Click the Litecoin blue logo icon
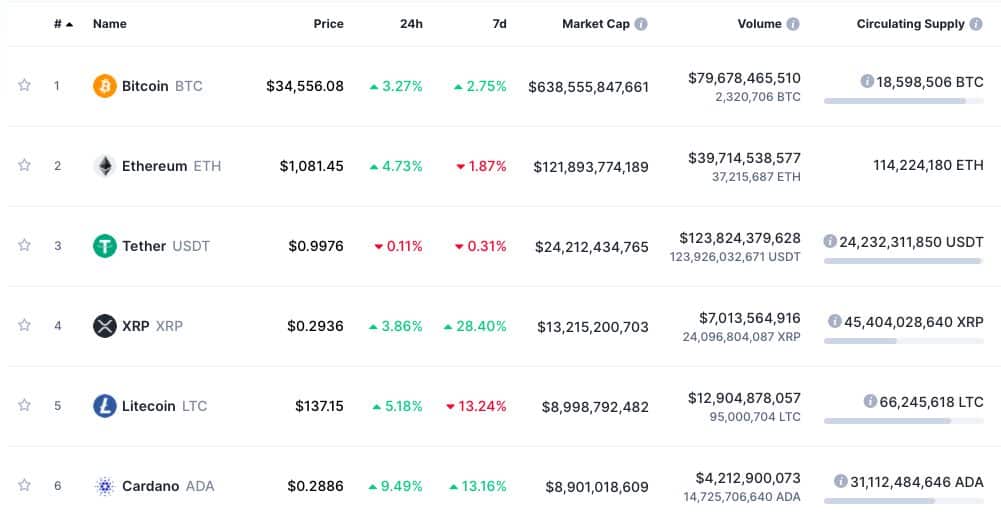Image resolution: width=1001 pixels, height=512 pixels. 105,405
